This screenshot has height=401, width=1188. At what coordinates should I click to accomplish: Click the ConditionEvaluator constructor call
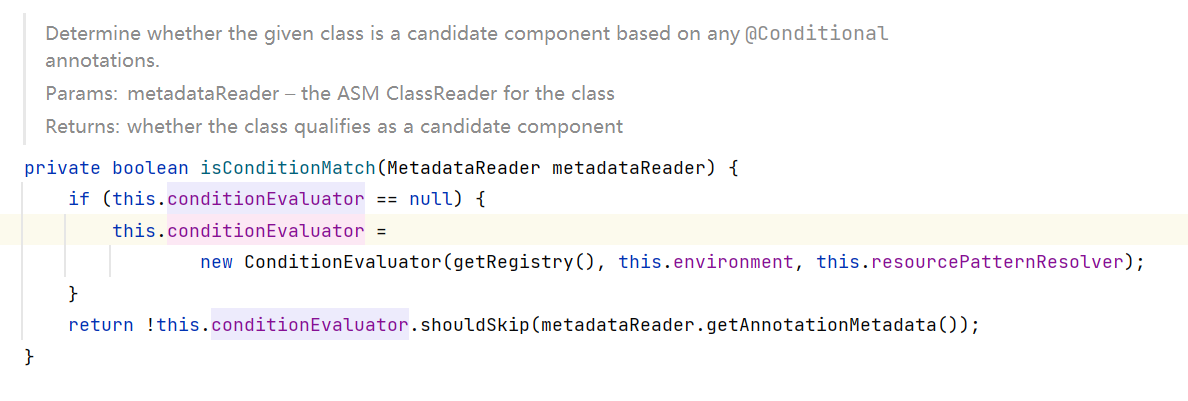pos(343,263)
